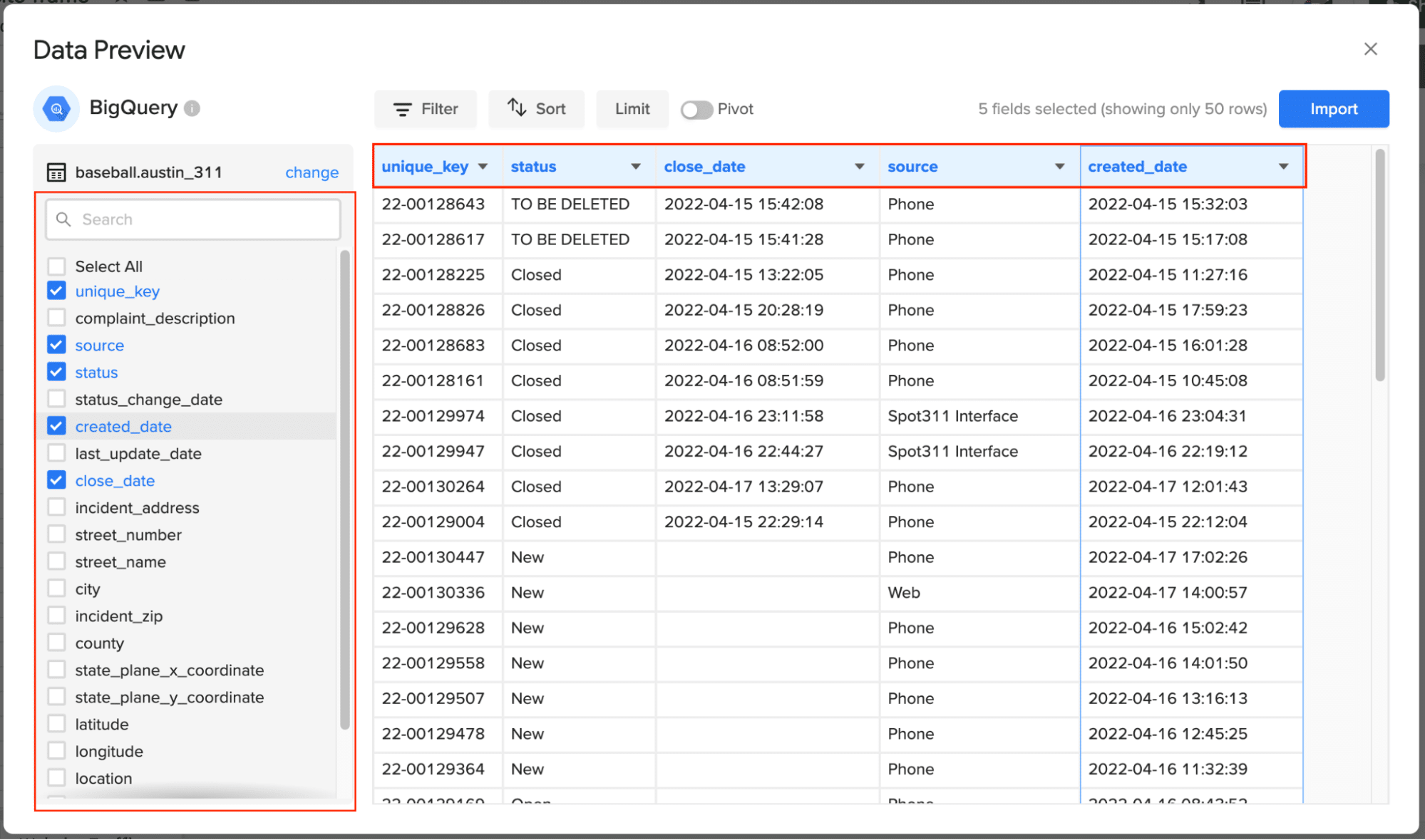Open the unique_key column dropdown

(x=483, y=167)
